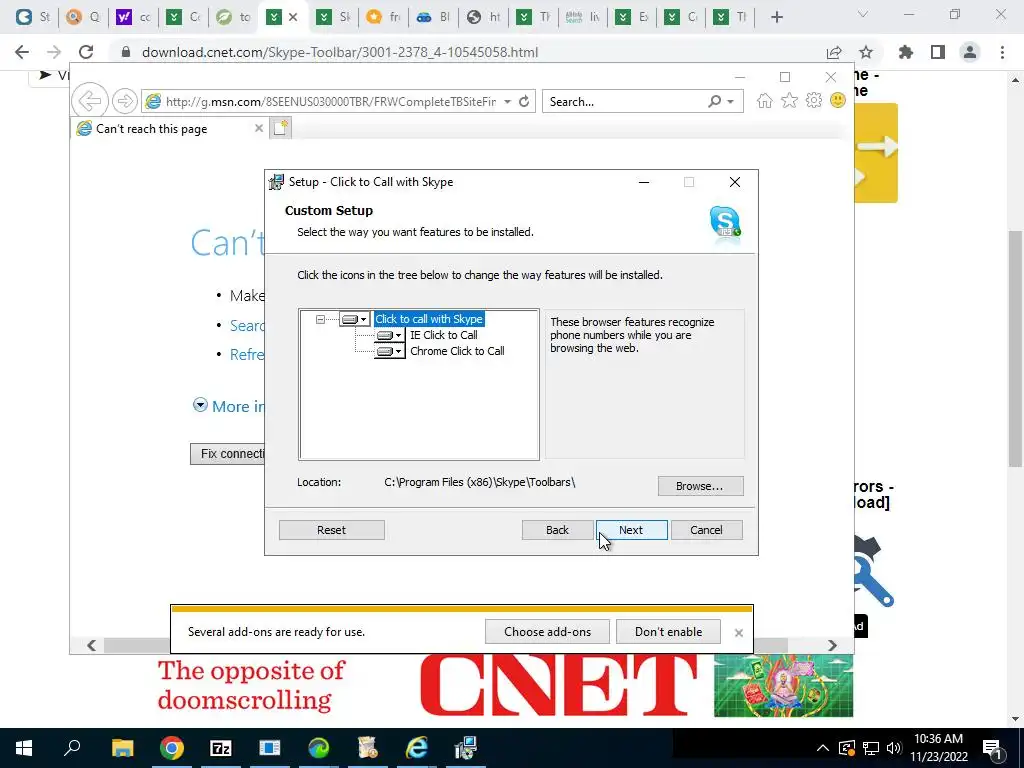This screenshot has width=1024, height=768.
Task: Open Chrome three-dot menu
Action: point(1002,52)
